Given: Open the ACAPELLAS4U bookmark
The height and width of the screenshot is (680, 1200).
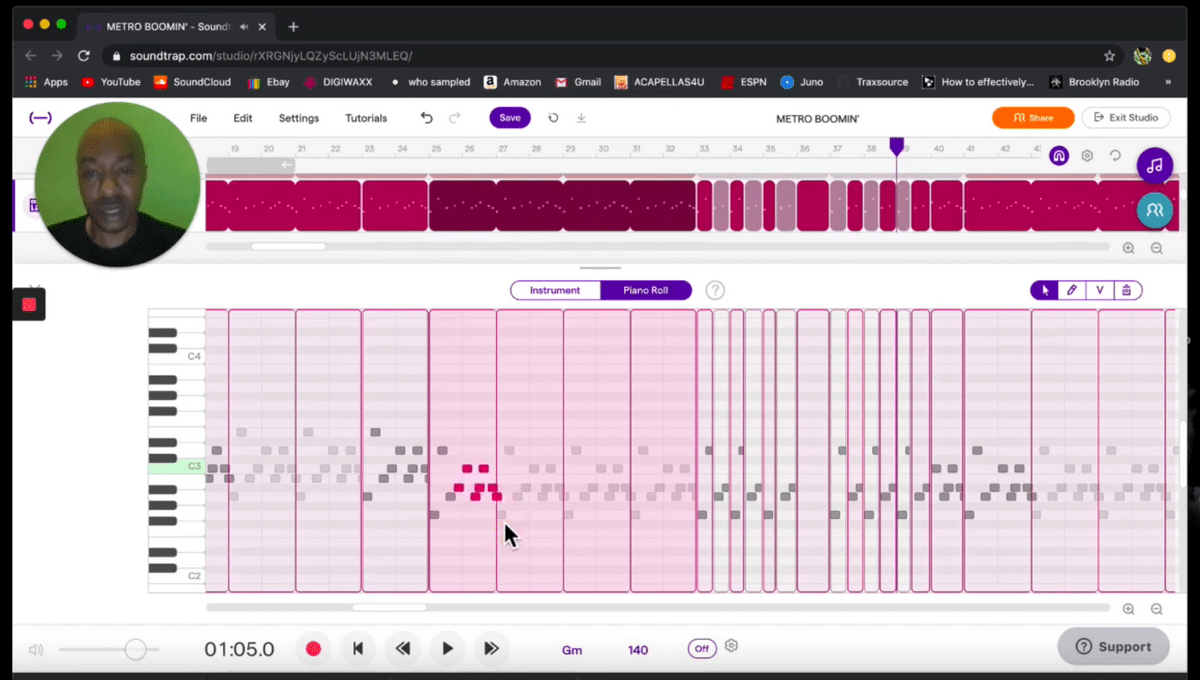Looking at the screenshot, I should click(657, 82).
